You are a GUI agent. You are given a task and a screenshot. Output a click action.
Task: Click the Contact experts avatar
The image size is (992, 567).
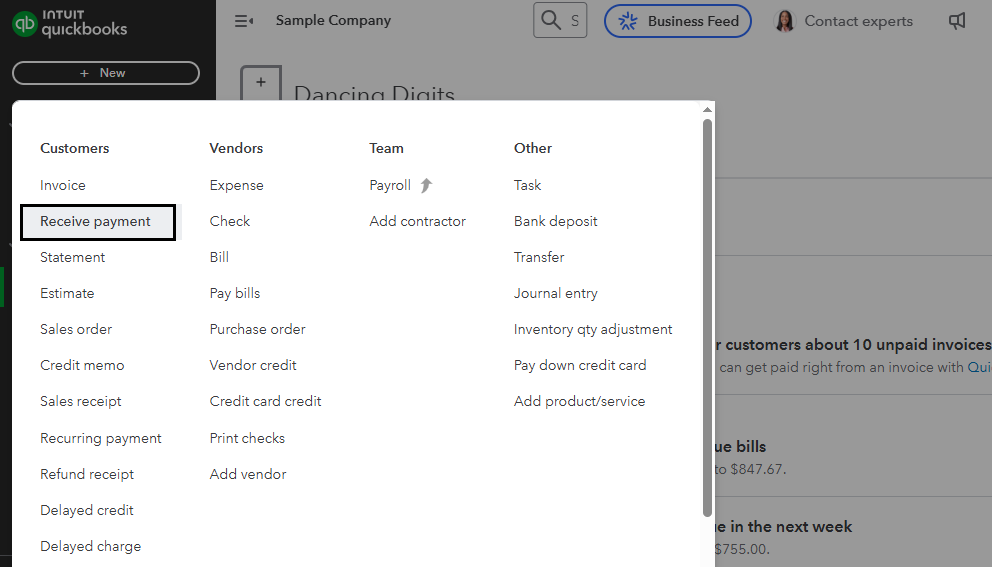click(x=784, y=21)
